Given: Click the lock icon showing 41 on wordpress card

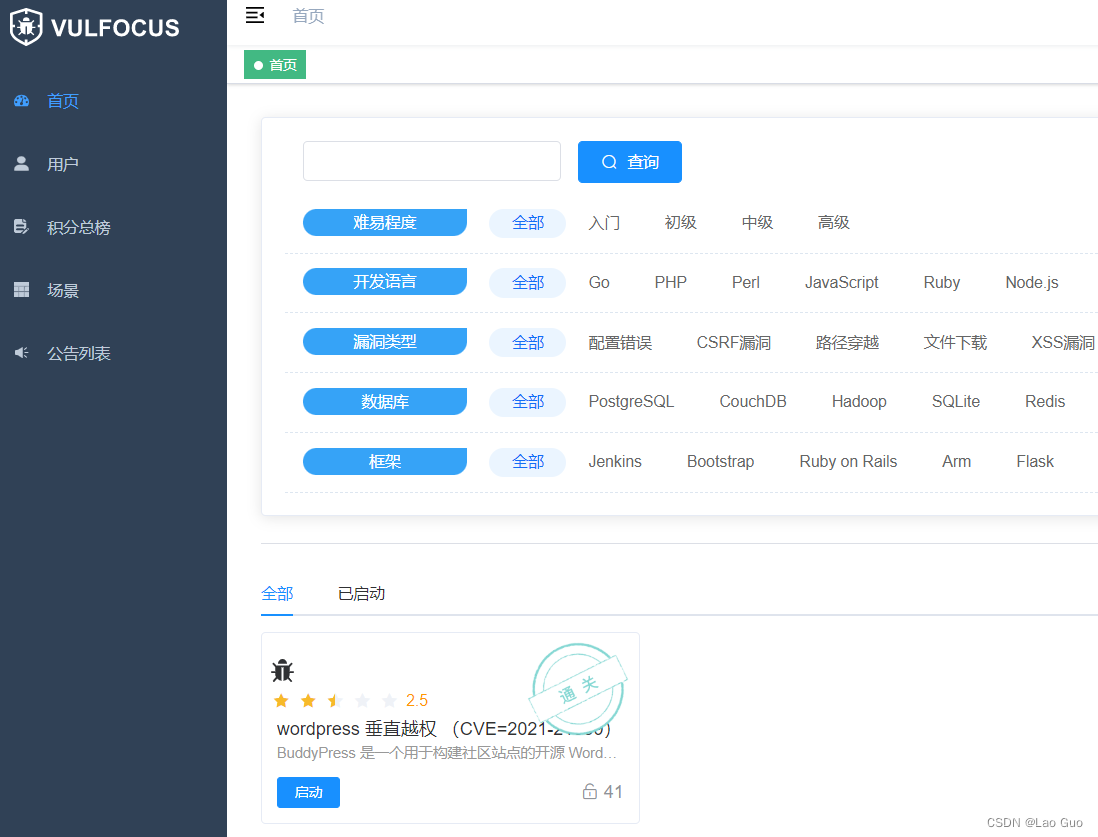Looking at the screenshot, I should [x=589, y=792].
